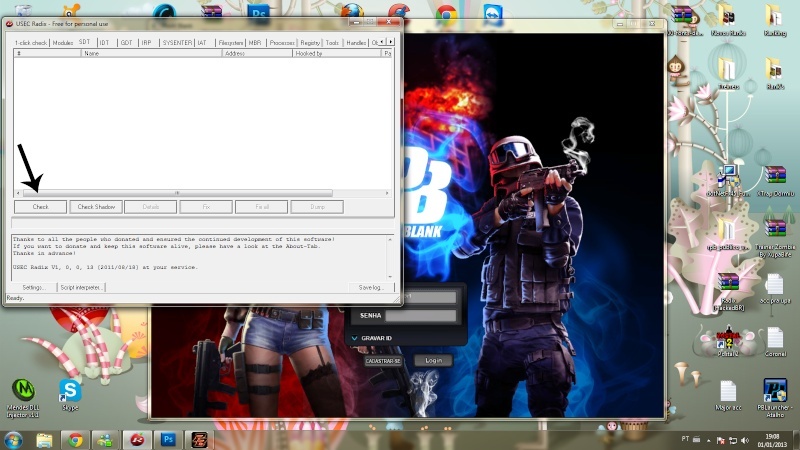The height and width of the screenshot is (450, 800).
Task: Open the Coronel text file icon
Action: [775, 342]
